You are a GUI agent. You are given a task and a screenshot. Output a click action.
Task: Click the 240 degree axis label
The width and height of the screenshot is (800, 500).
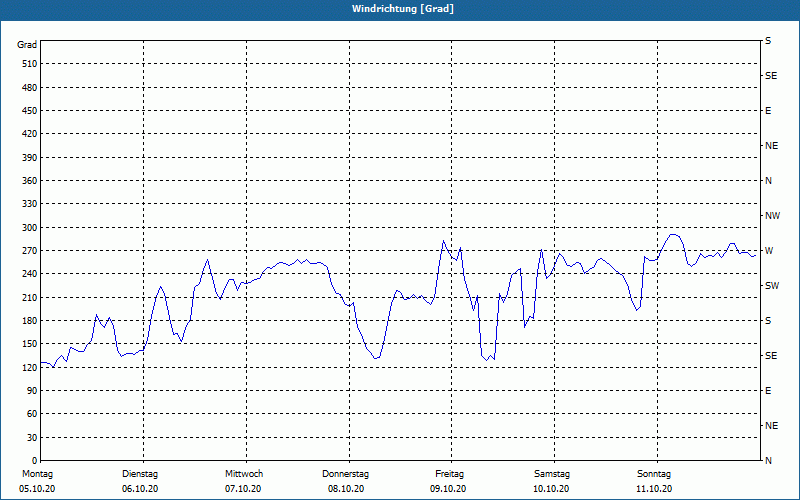pos(30,274)
